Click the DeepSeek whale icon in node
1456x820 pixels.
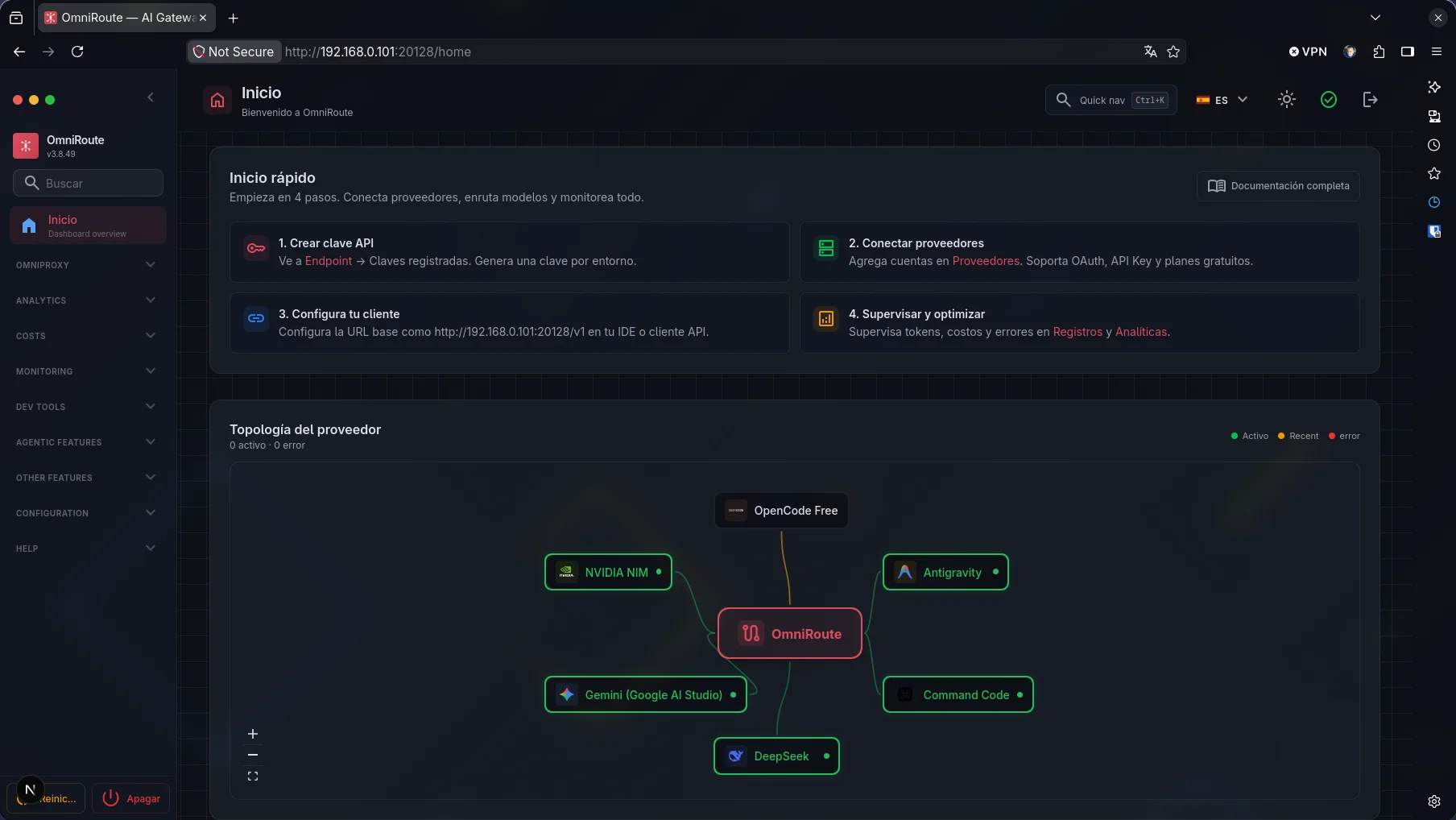(736, 756)
